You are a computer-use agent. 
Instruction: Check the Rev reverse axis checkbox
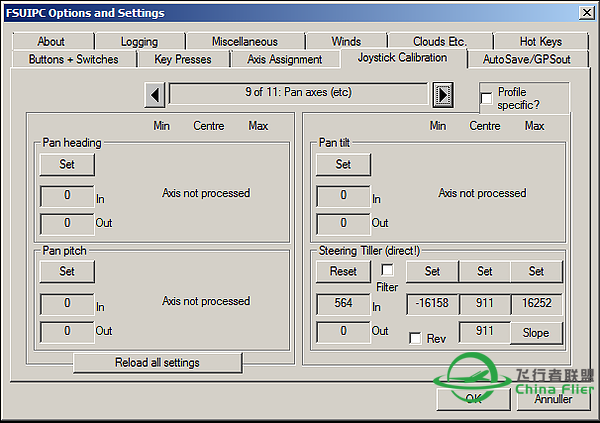[415, 338]
